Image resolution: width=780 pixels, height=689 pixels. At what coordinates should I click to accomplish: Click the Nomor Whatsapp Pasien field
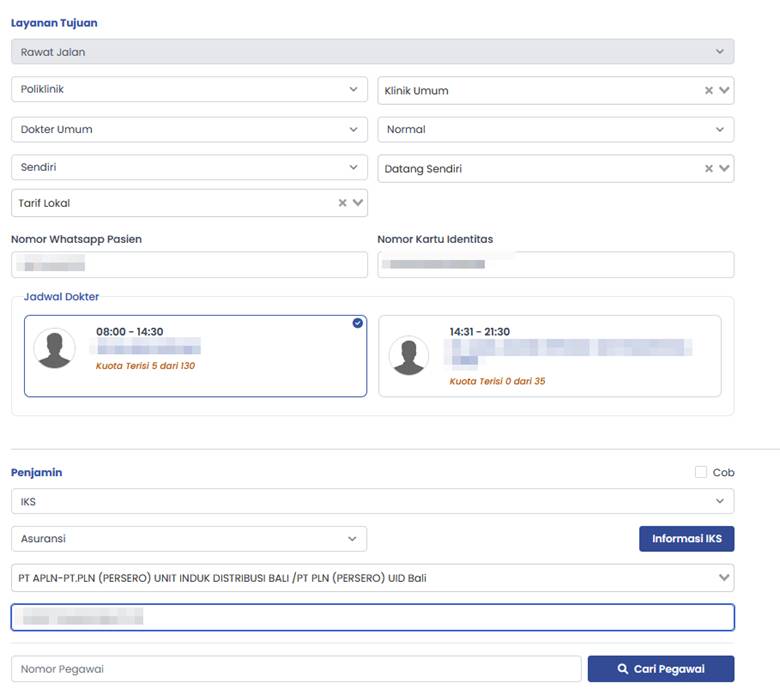pyautogui.click(x=189, y=265)
